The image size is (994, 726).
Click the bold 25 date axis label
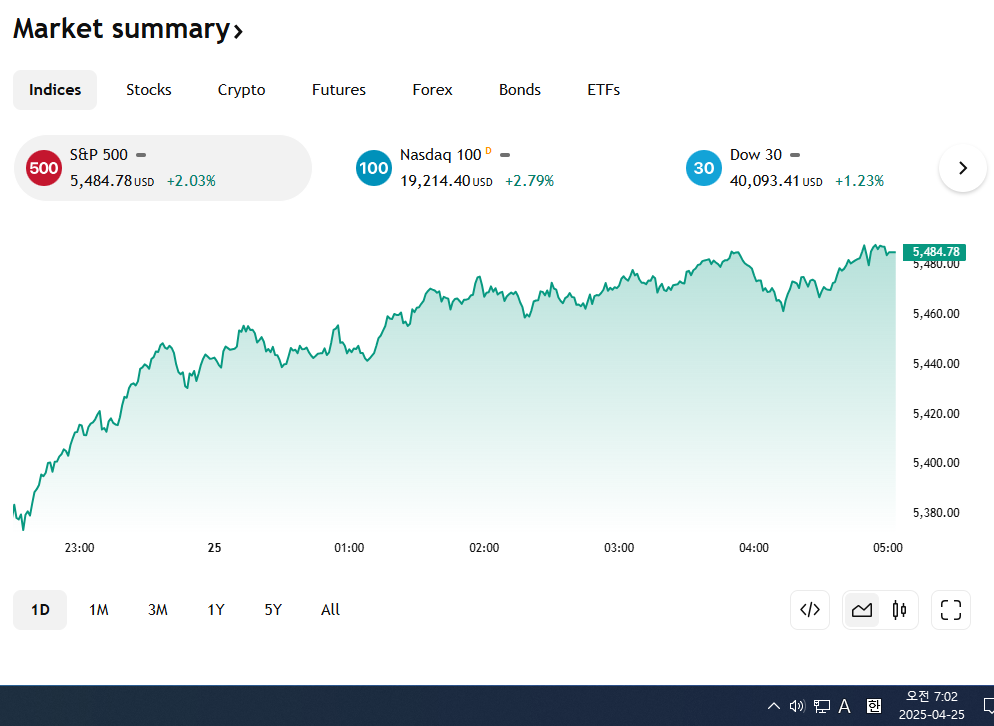[x=214, y=548]
